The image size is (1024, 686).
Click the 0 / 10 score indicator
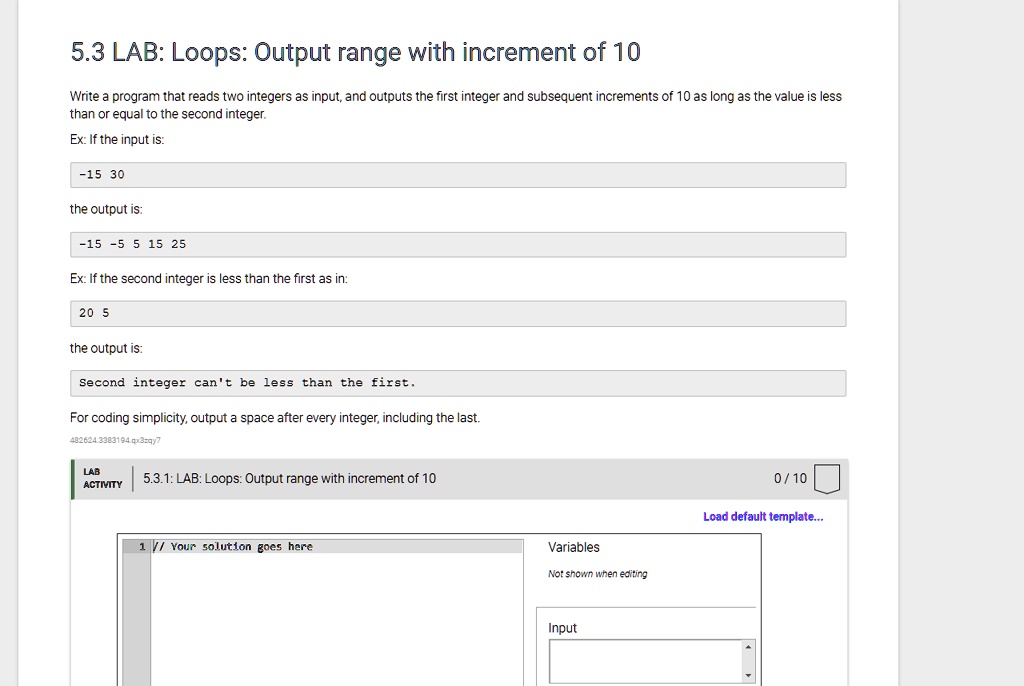[790, 479]
